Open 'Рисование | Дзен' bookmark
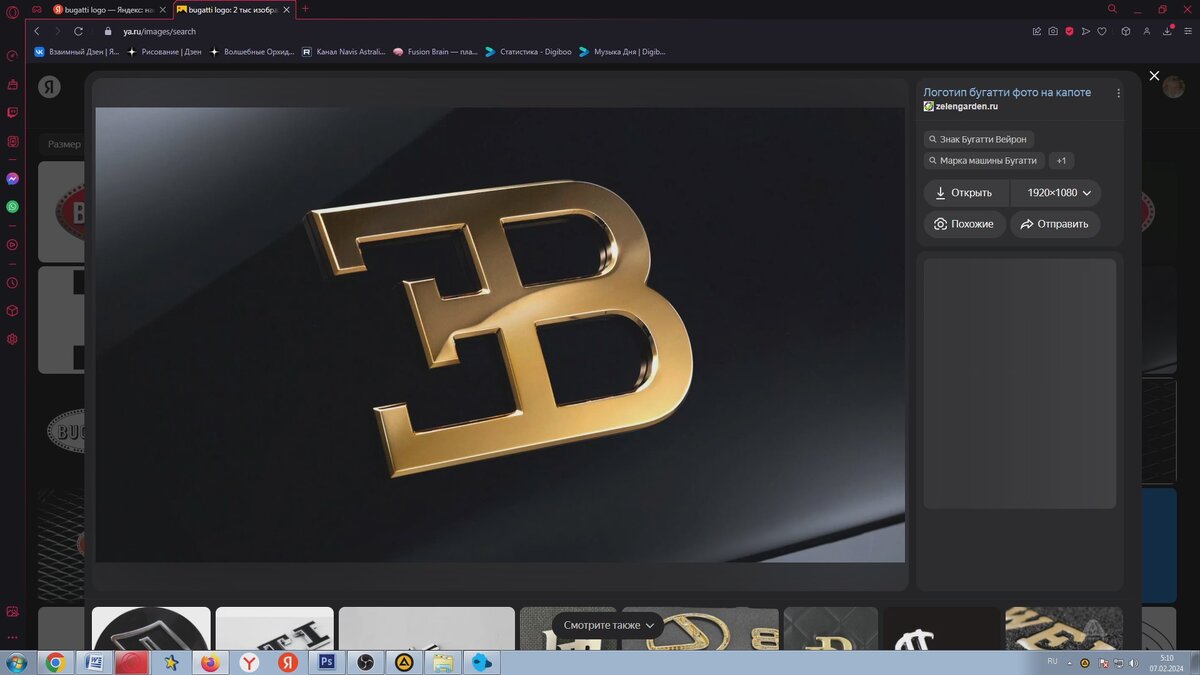Viewport: 1200px width, 675px height. pos(164,51)
